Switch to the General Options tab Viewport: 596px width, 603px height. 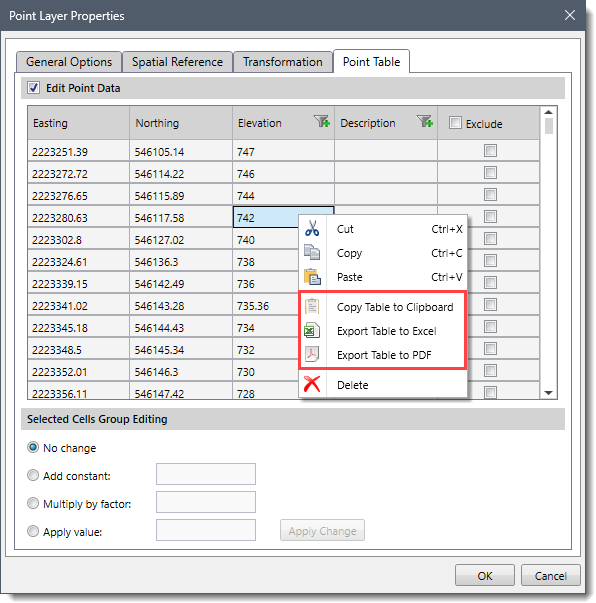(x=69, y=62)
